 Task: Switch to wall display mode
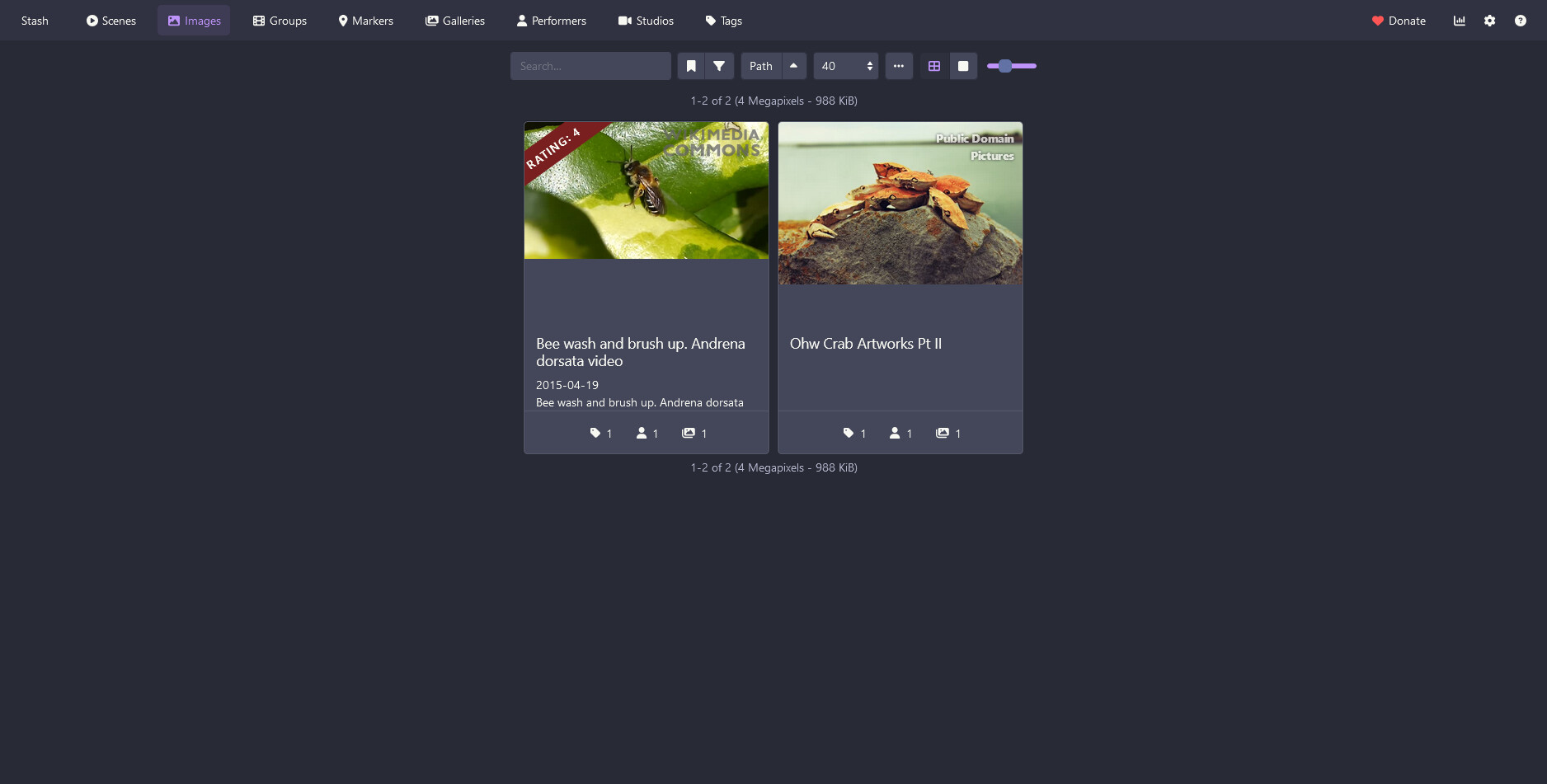coord(963,66)
